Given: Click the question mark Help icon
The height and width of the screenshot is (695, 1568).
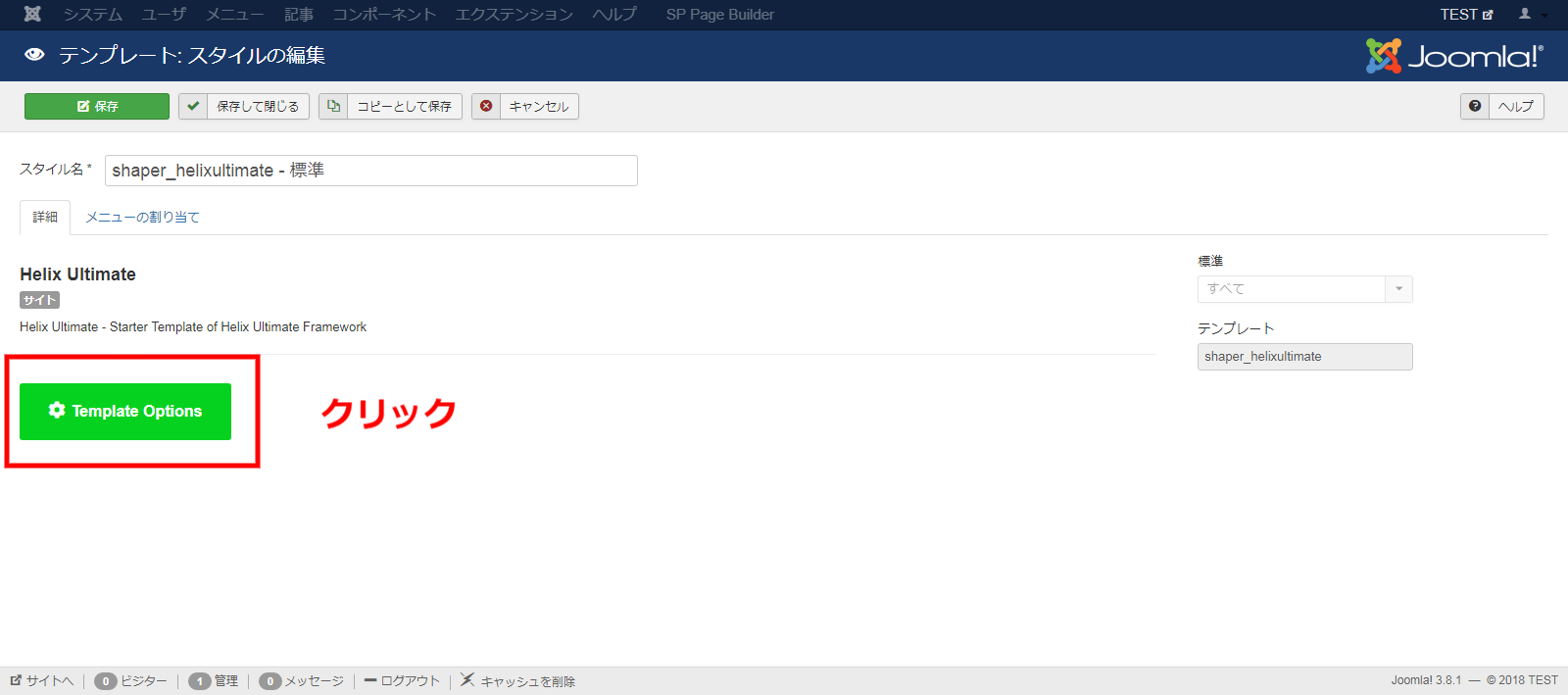Looking at the screenshot, I should (1475, 106).
